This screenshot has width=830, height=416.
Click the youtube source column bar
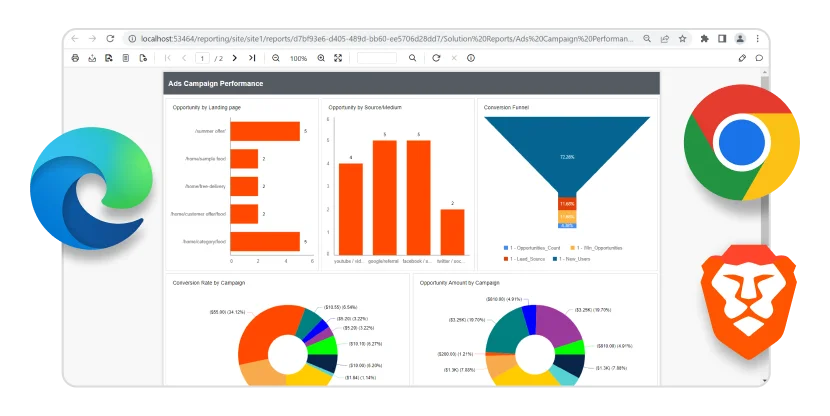[351, 209]
